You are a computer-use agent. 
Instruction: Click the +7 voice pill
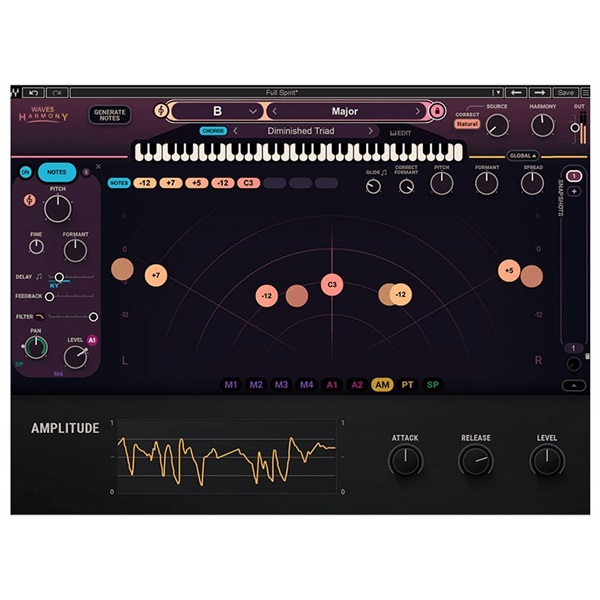(171, 183)
